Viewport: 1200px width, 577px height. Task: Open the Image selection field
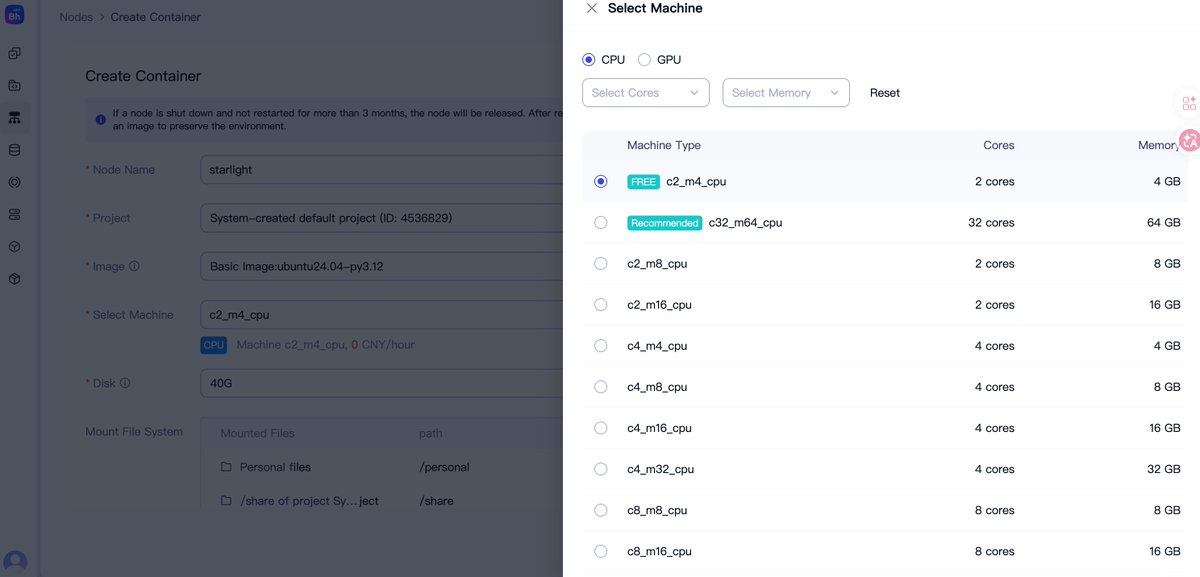pyautogui.click(x=381, y=267)
